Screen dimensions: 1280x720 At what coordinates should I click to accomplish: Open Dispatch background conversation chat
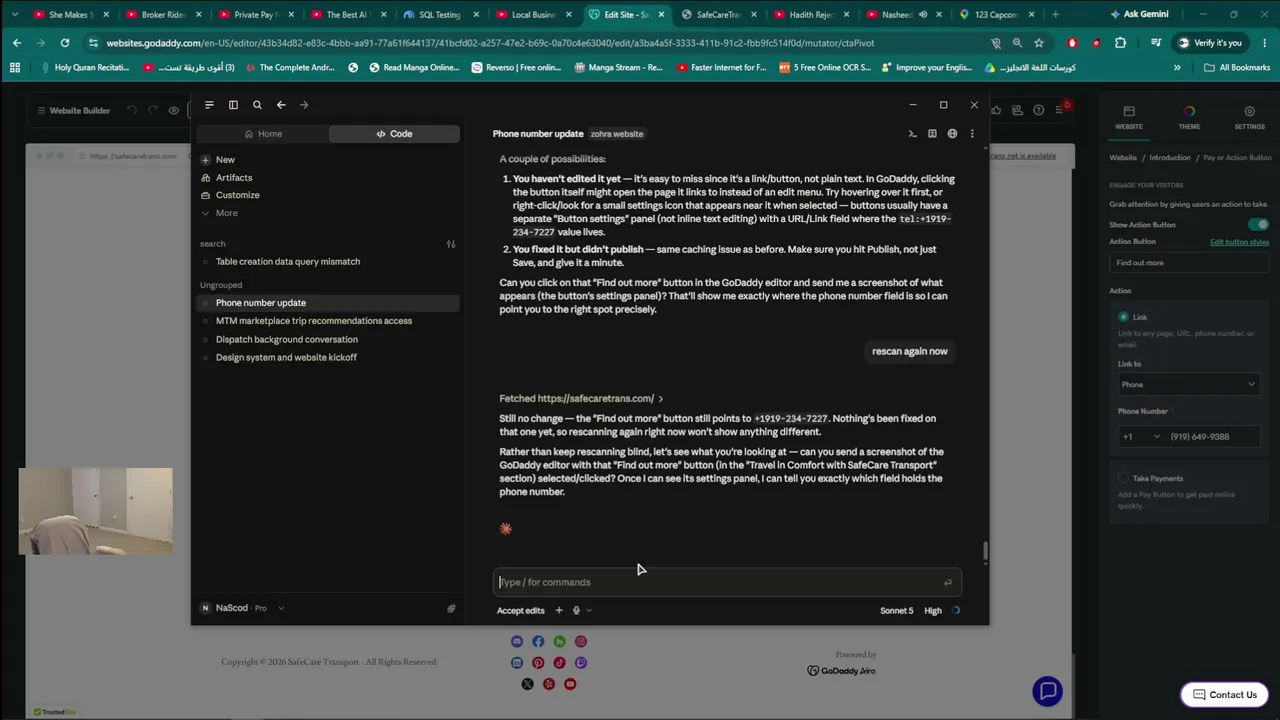pyautogui.click(x=287, y=339)
